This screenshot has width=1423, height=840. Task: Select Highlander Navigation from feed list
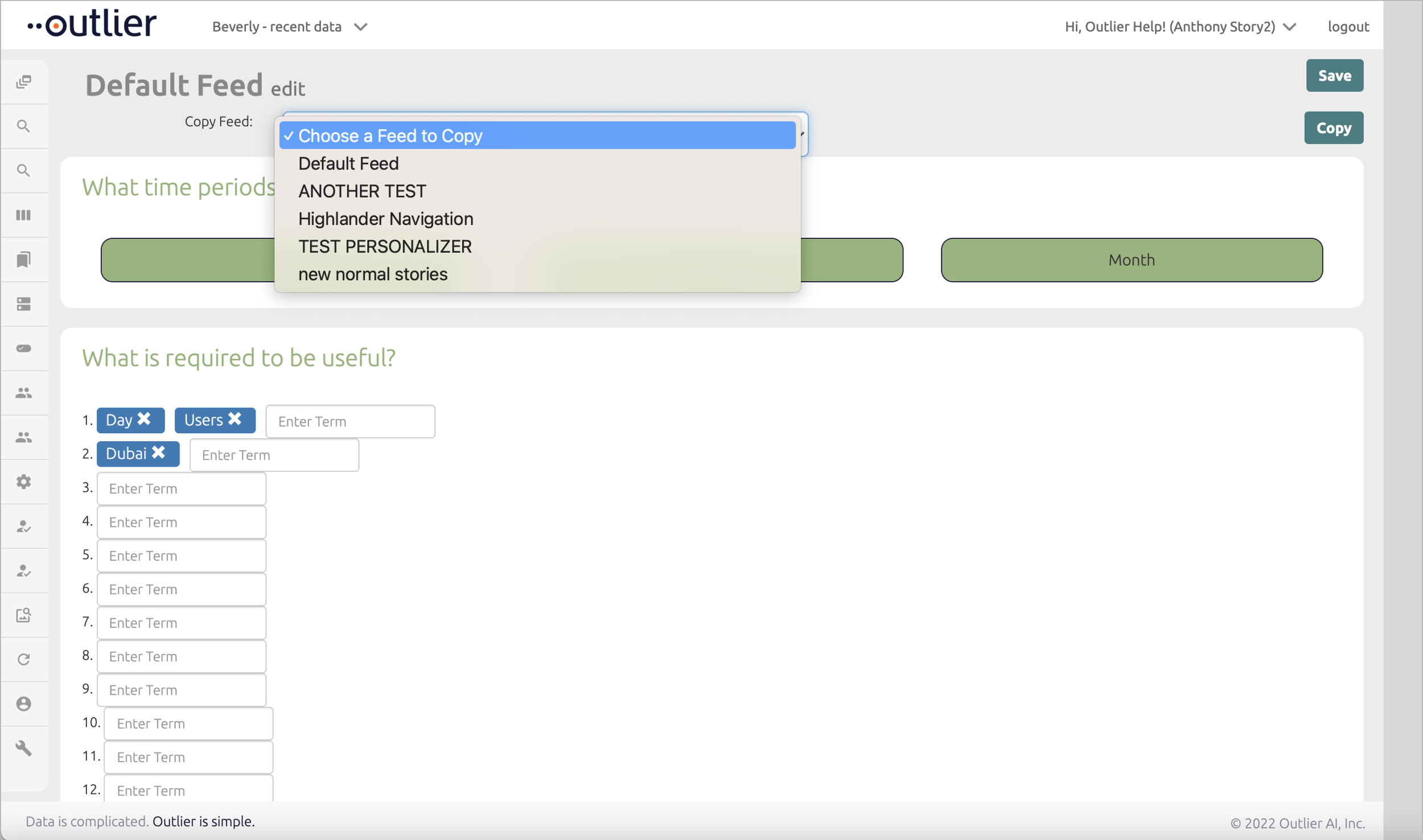(x=385, y=219)
